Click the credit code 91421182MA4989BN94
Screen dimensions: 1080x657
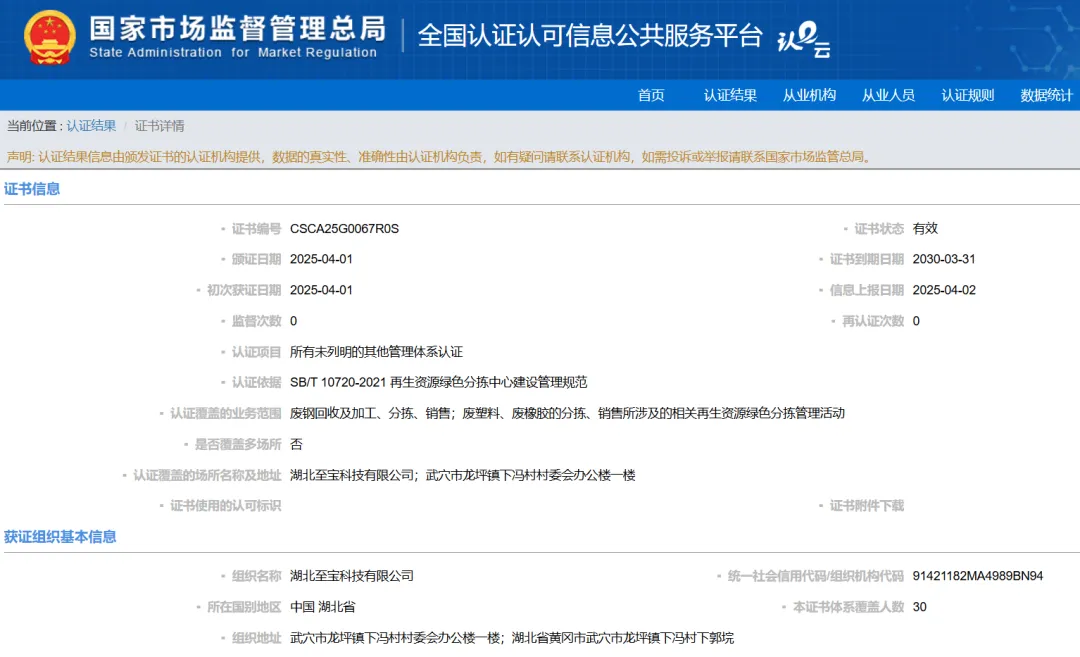(x=977, y=576)
